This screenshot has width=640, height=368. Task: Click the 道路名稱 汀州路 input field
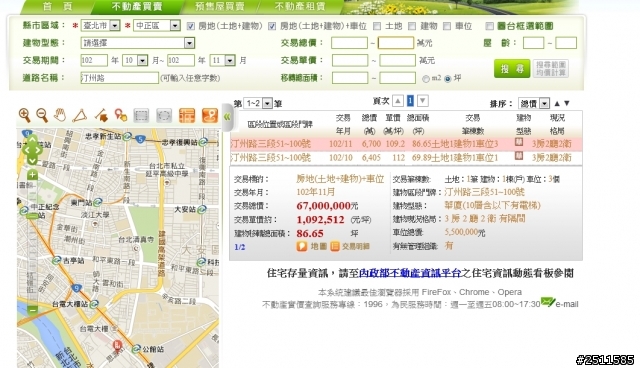119,78
